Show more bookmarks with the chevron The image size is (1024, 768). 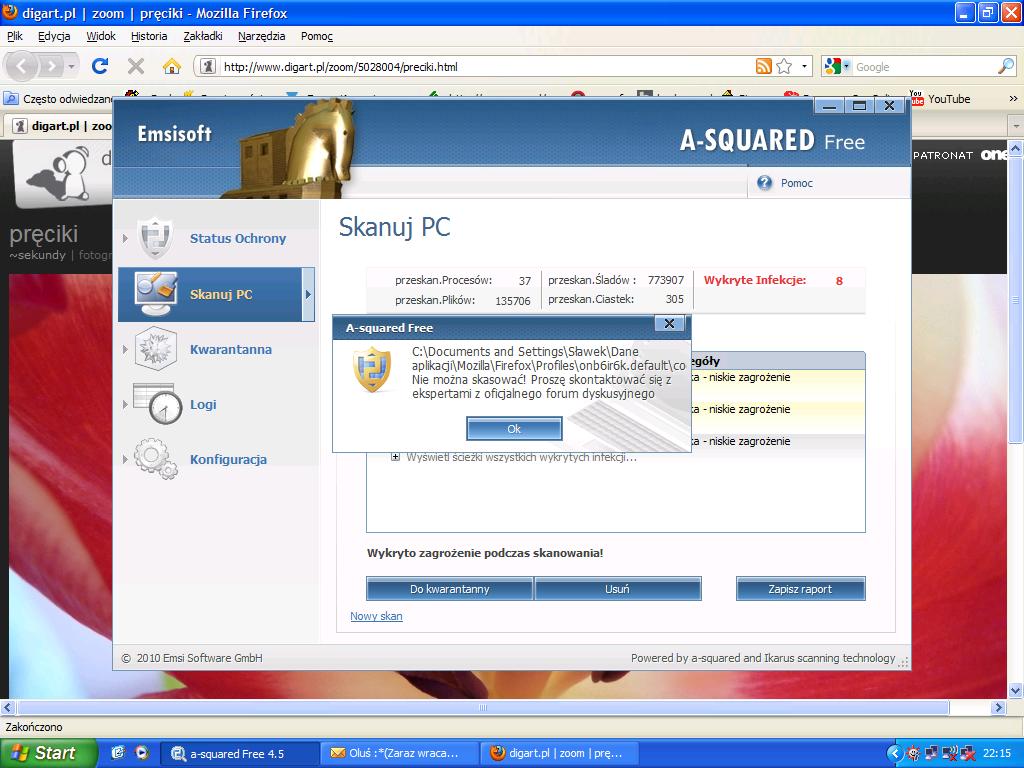click(1014, 99)
